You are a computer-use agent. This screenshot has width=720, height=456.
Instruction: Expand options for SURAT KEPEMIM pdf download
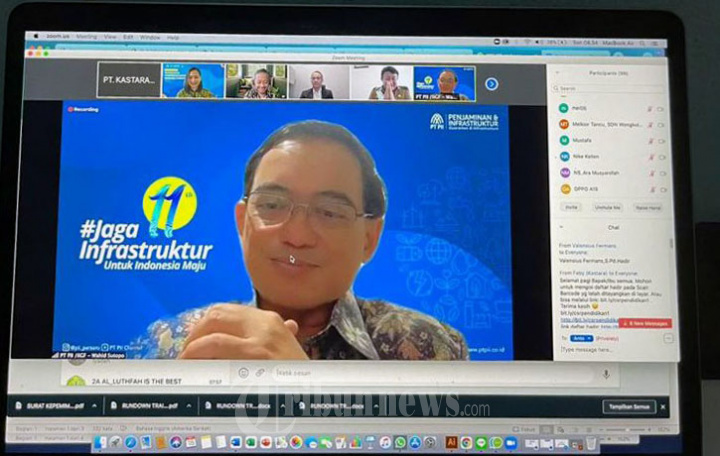pos(94,406)
